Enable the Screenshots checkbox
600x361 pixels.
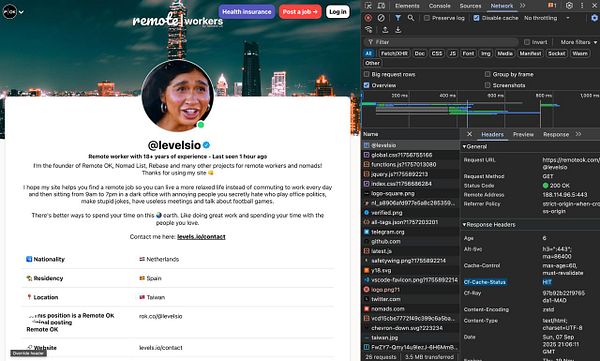coord(488,85)
